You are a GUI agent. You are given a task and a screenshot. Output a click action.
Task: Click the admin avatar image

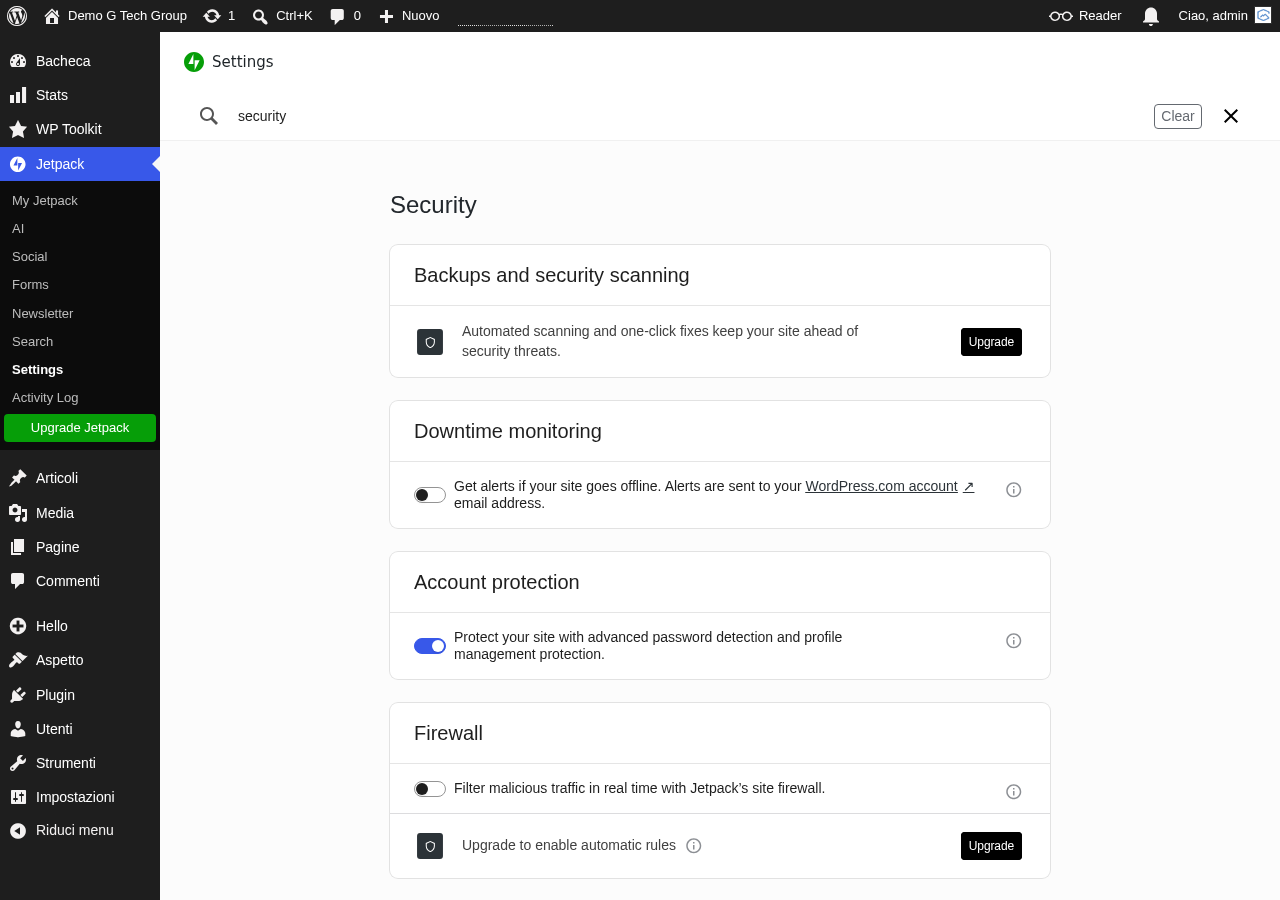[1263, 15]
